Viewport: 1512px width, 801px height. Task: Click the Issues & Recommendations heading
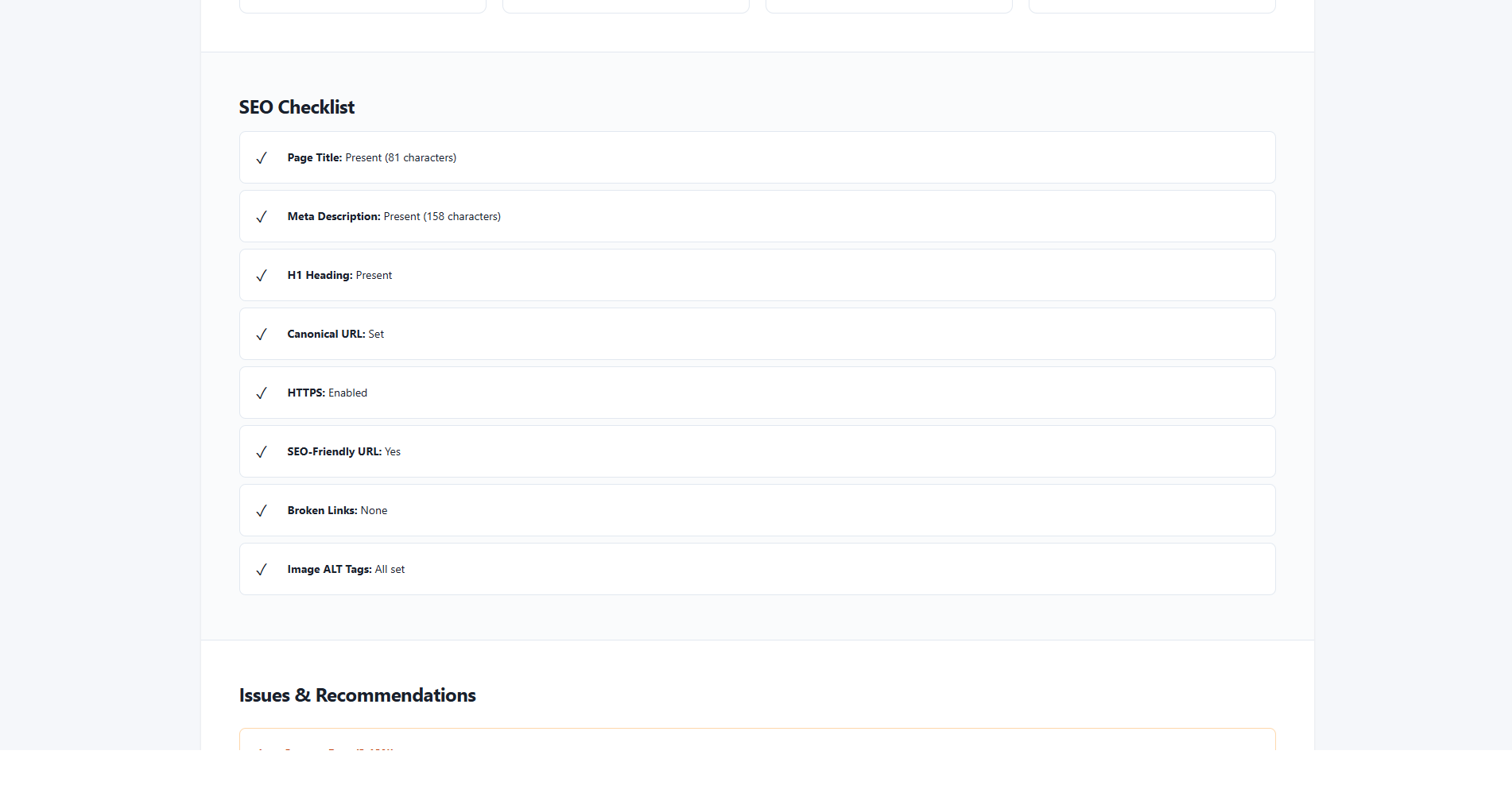(357, 695)
